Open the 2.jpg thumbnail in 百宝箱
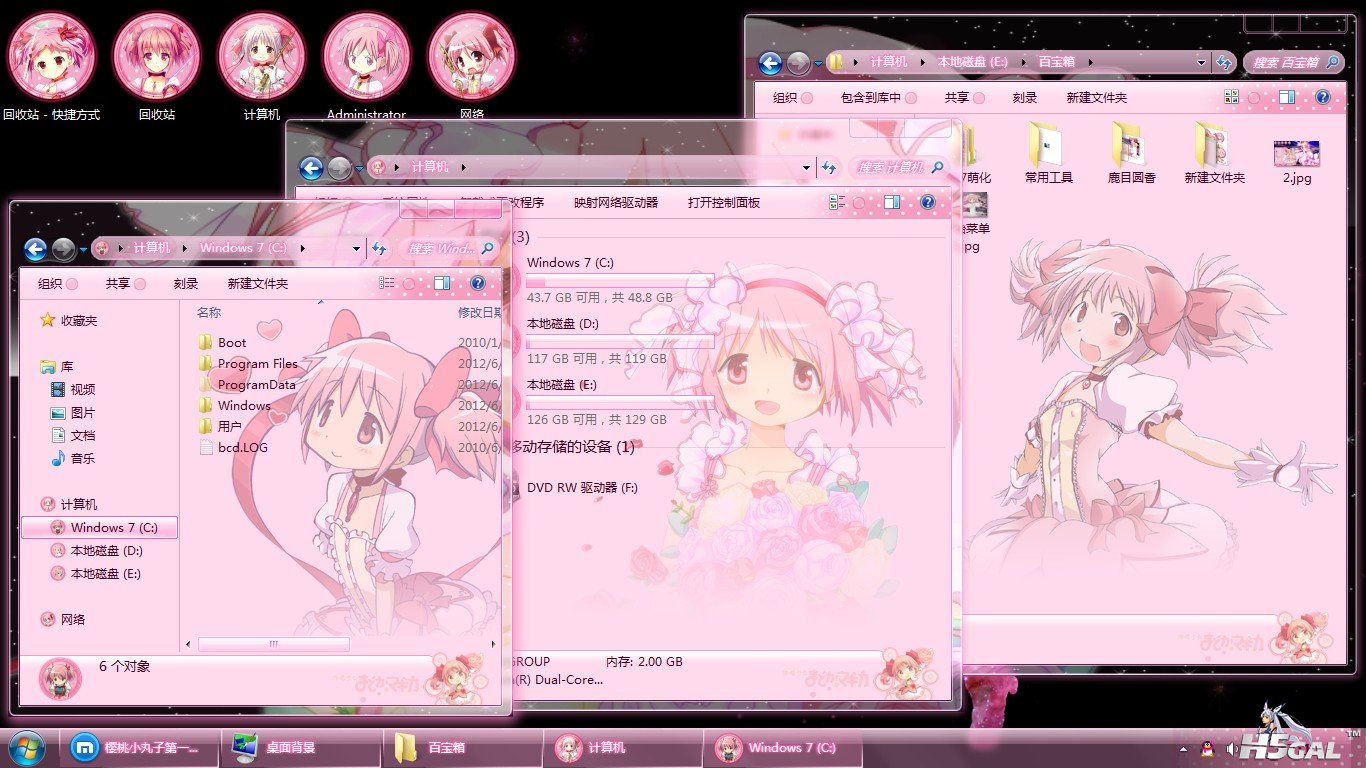1366x768 pixels. point(1297,160)
